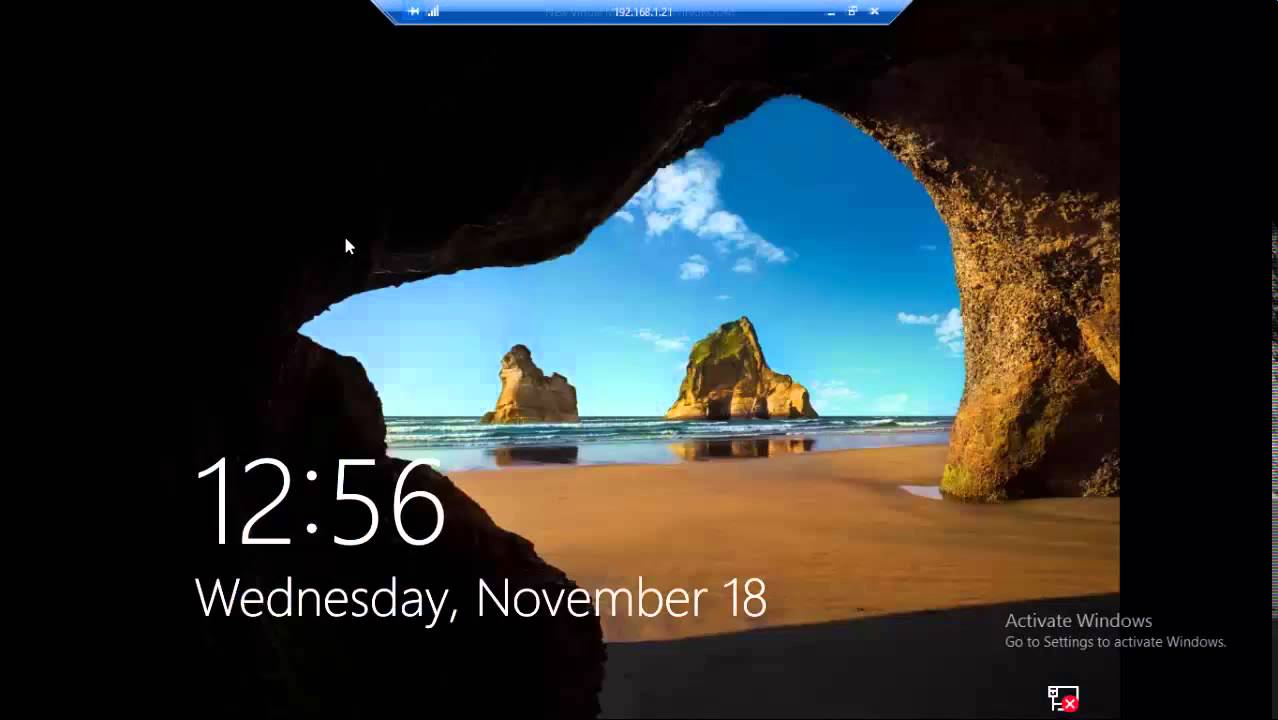This screenshot has height=720, width=1278.
Task: Minimize the remote desktop session
Action: pyautogui.click(x=831, y=12)
